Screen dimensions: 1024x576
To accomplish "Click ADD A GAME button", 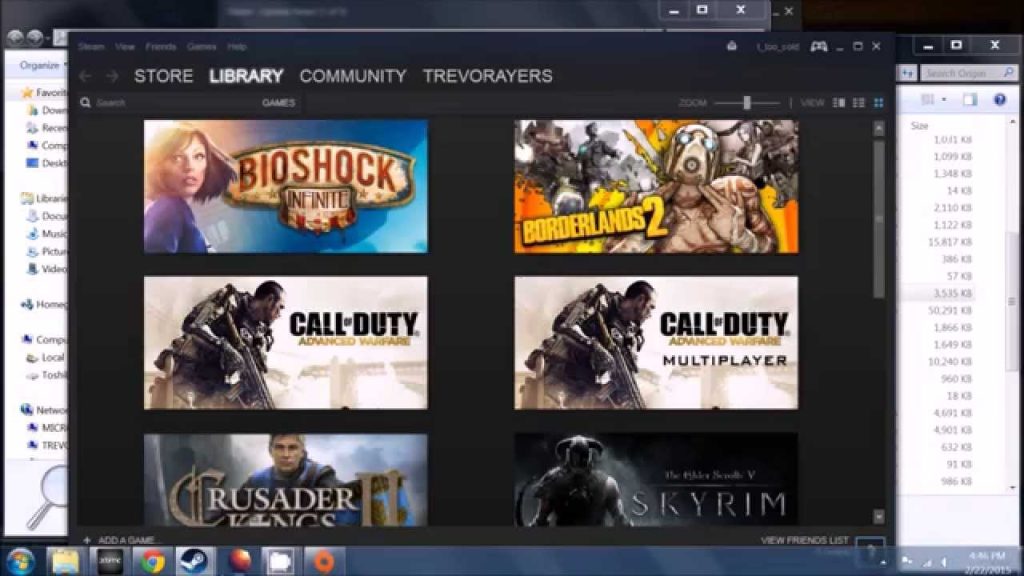I will click(122, 540).
